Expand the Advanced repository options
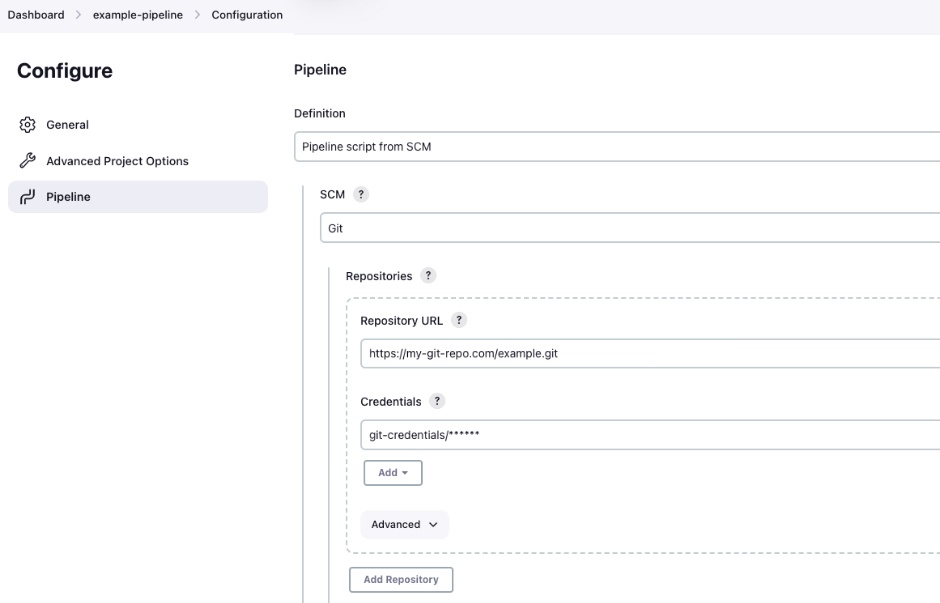 pyautogui.click(x=404, y=524)
